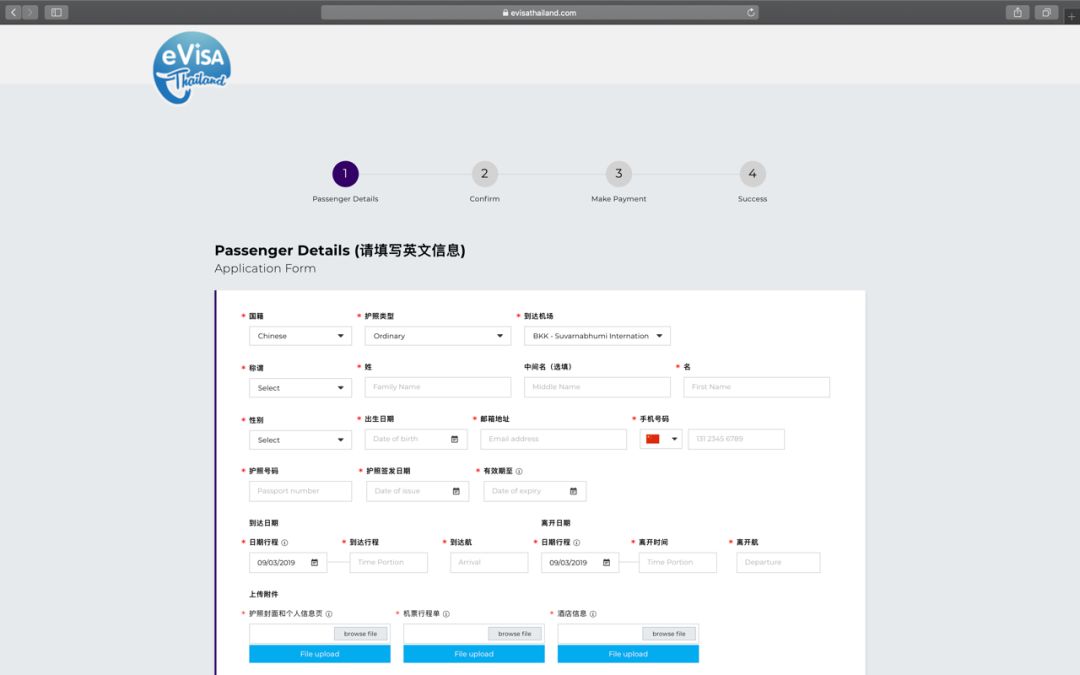The width and height of the screenshot is (1080, 675).
Task: Open the calendar picker for Date of birth
Action: (454, 439)
